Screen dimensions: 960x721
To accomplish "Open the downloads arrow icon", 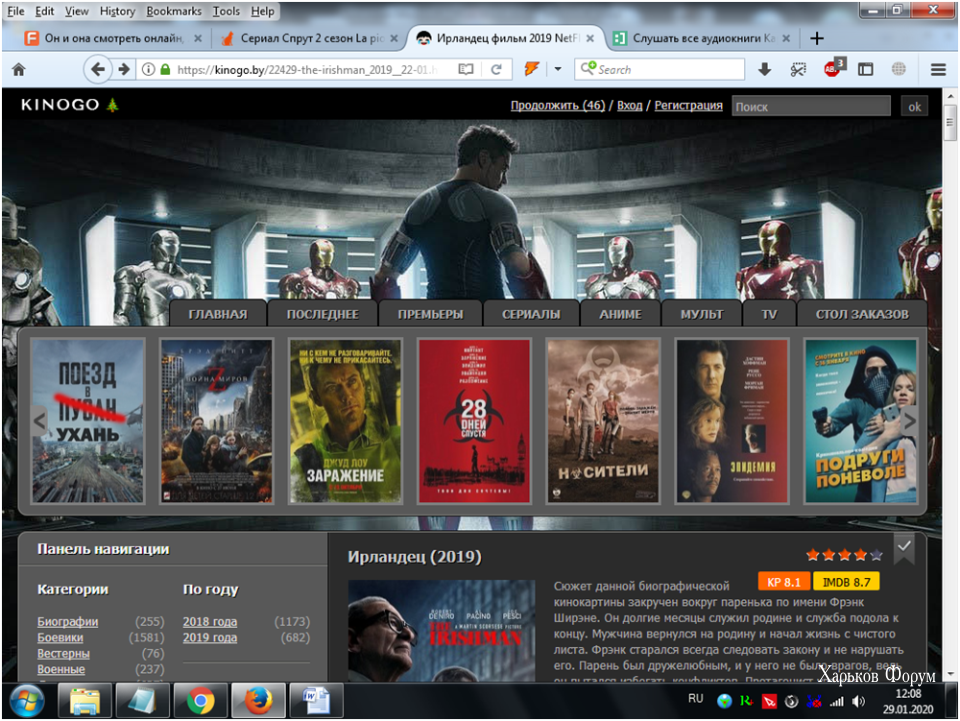I will click(x=764, y=70).
